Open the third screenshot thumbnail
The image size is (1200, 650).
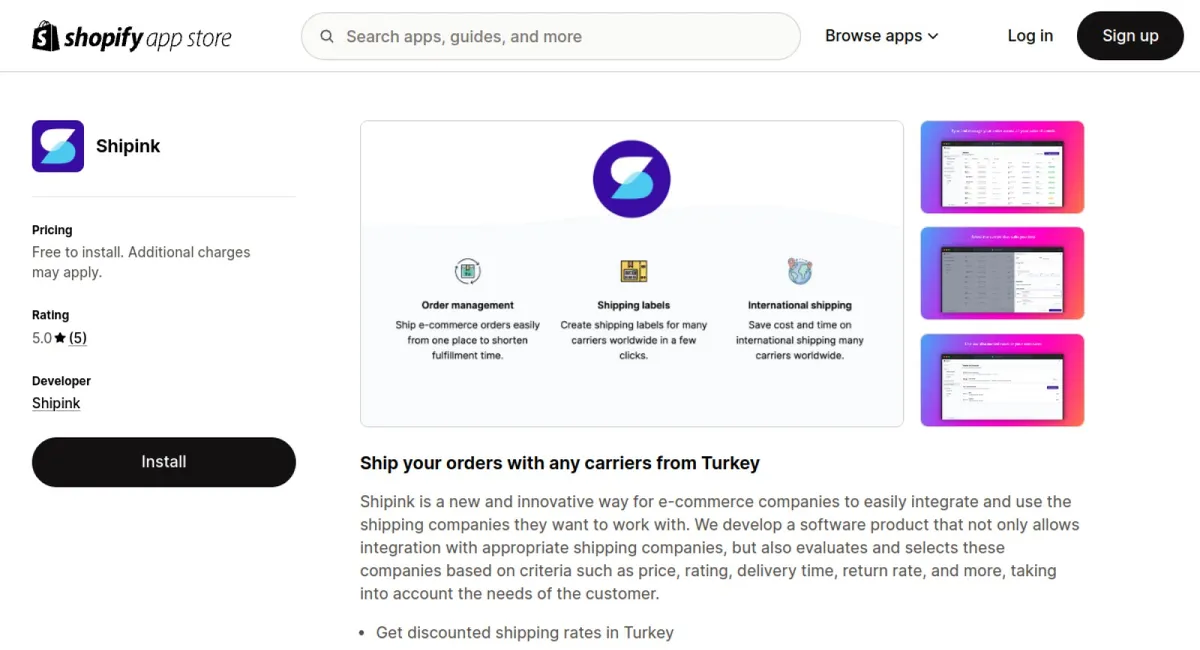pos(1002,380)
